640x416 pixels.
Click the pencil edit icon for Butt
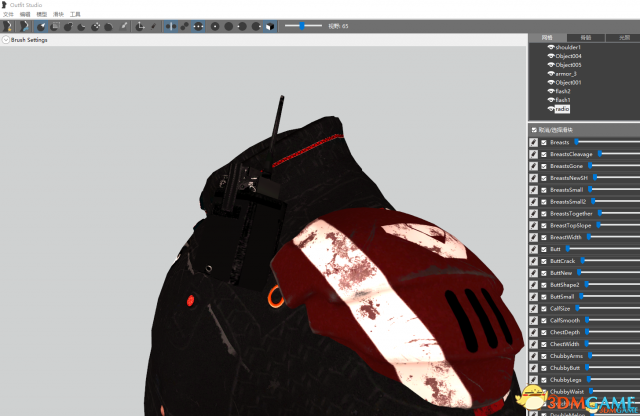click(533, 249)
